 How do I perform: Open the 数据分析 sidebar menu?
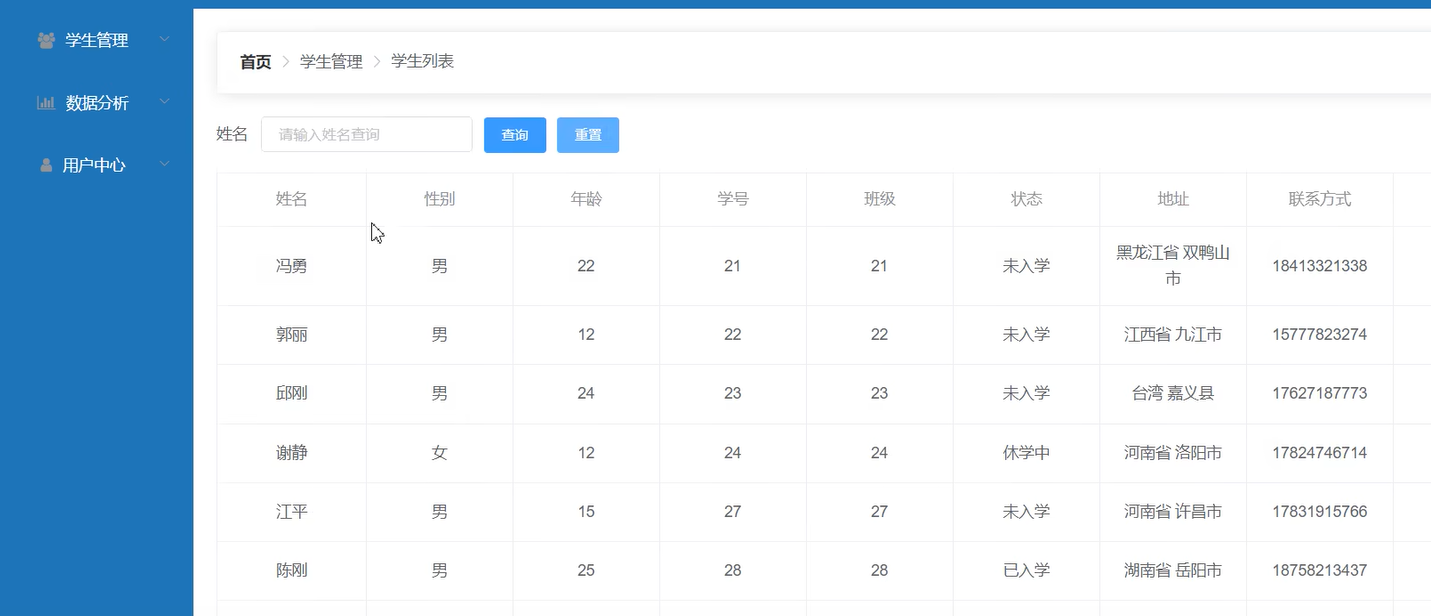click(x=97, y=102)
